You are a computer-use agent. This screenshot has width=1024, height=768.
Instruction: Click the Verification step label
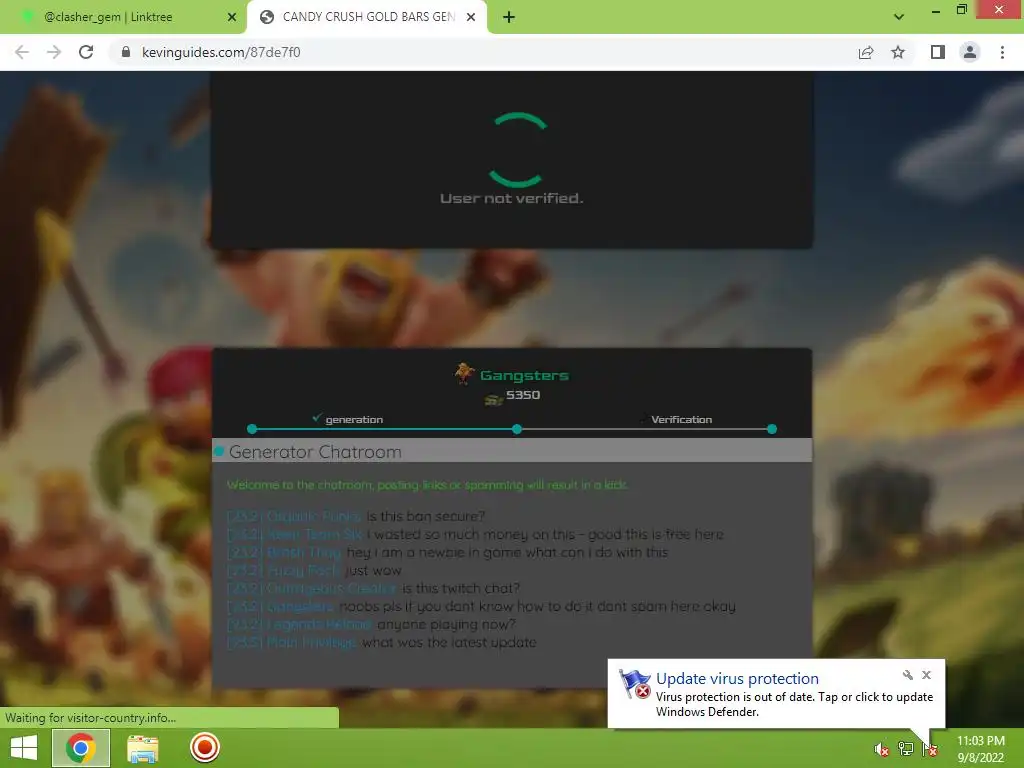[681, 419]
